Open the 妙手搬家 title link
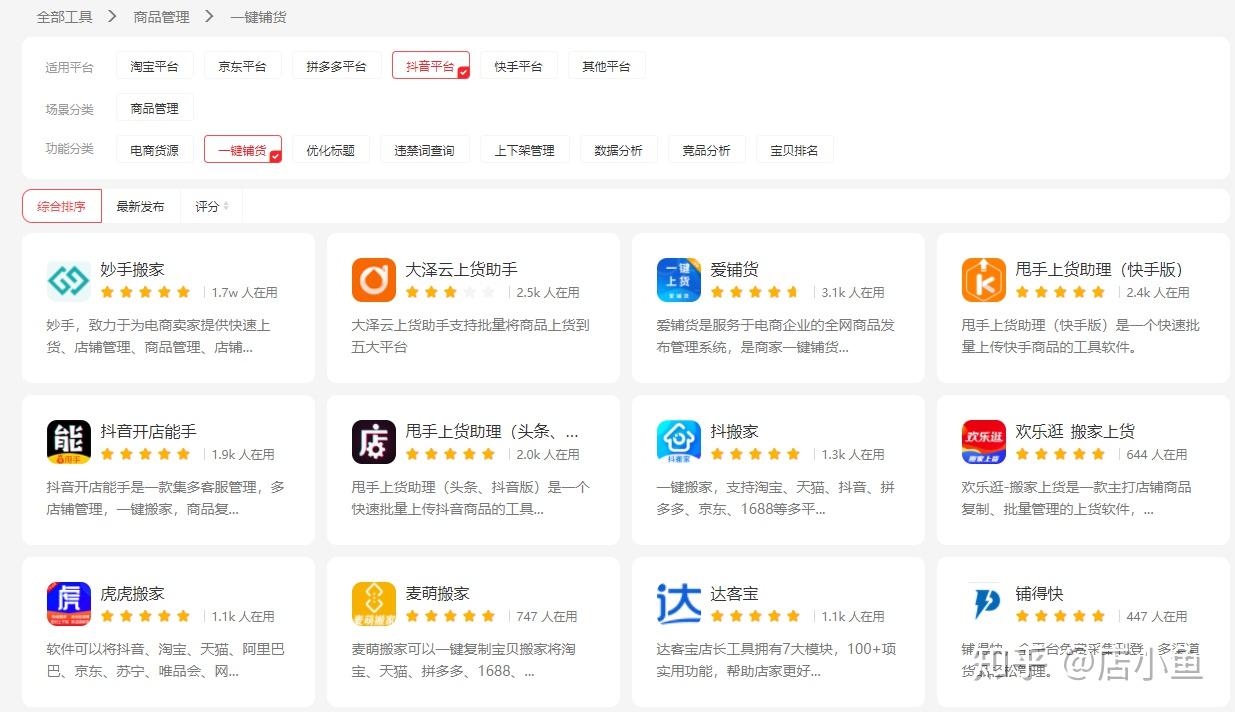This screenshot has height=712, width=1235. tap(132, 269)
